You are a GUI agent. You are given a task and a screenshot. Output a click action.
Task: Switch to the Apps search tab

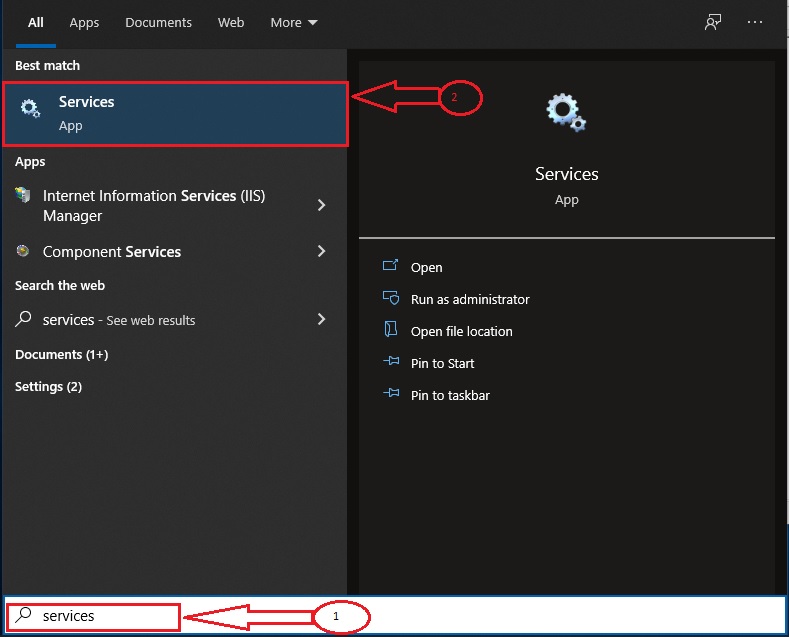point(84,23)
